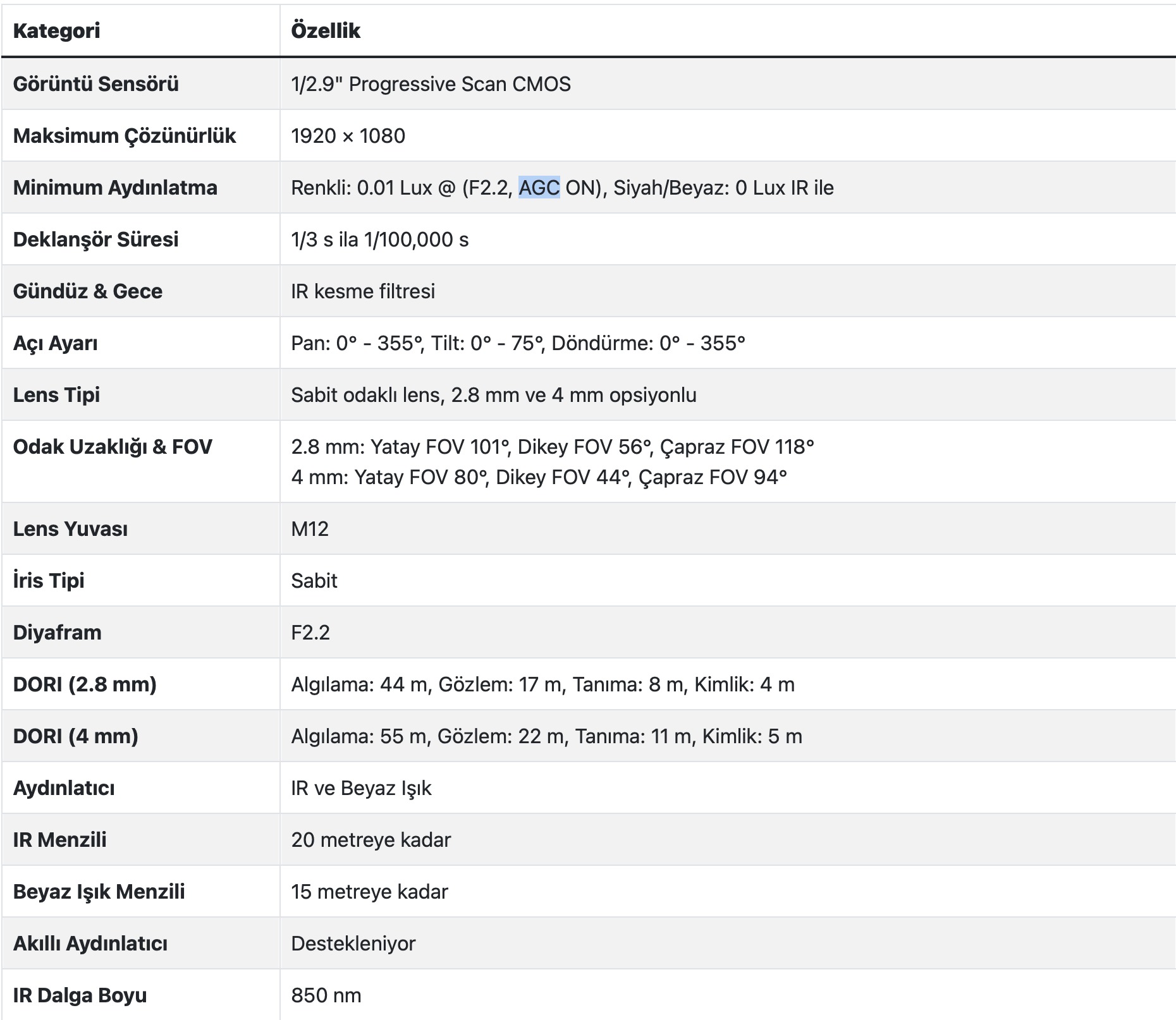
Task: Click the IR ve Beyaz Işık cell
Action: (x=361, y=788)
